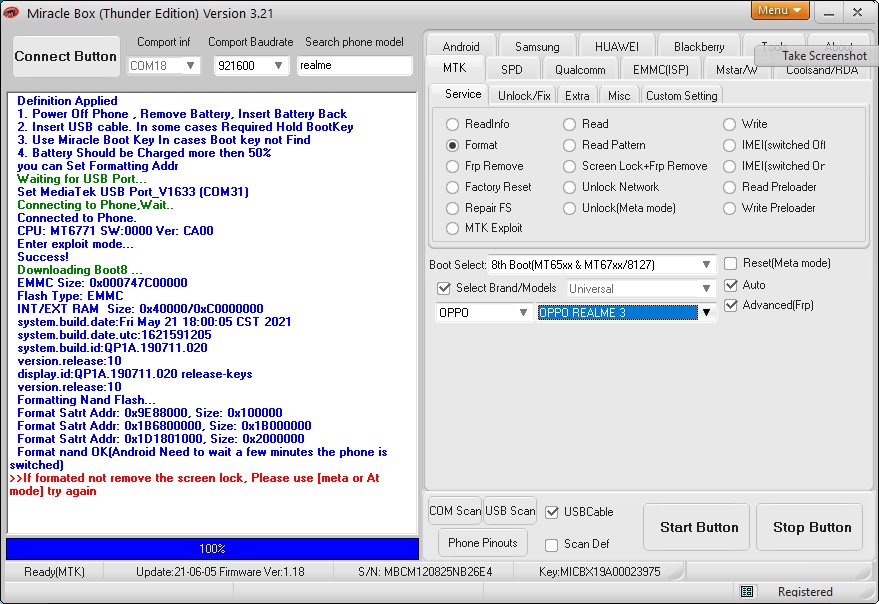Image resolution: width=879 pixels, height=604 pixels.
Task: Switch to the Blackberry tab
Action: (x=699, y=47)
